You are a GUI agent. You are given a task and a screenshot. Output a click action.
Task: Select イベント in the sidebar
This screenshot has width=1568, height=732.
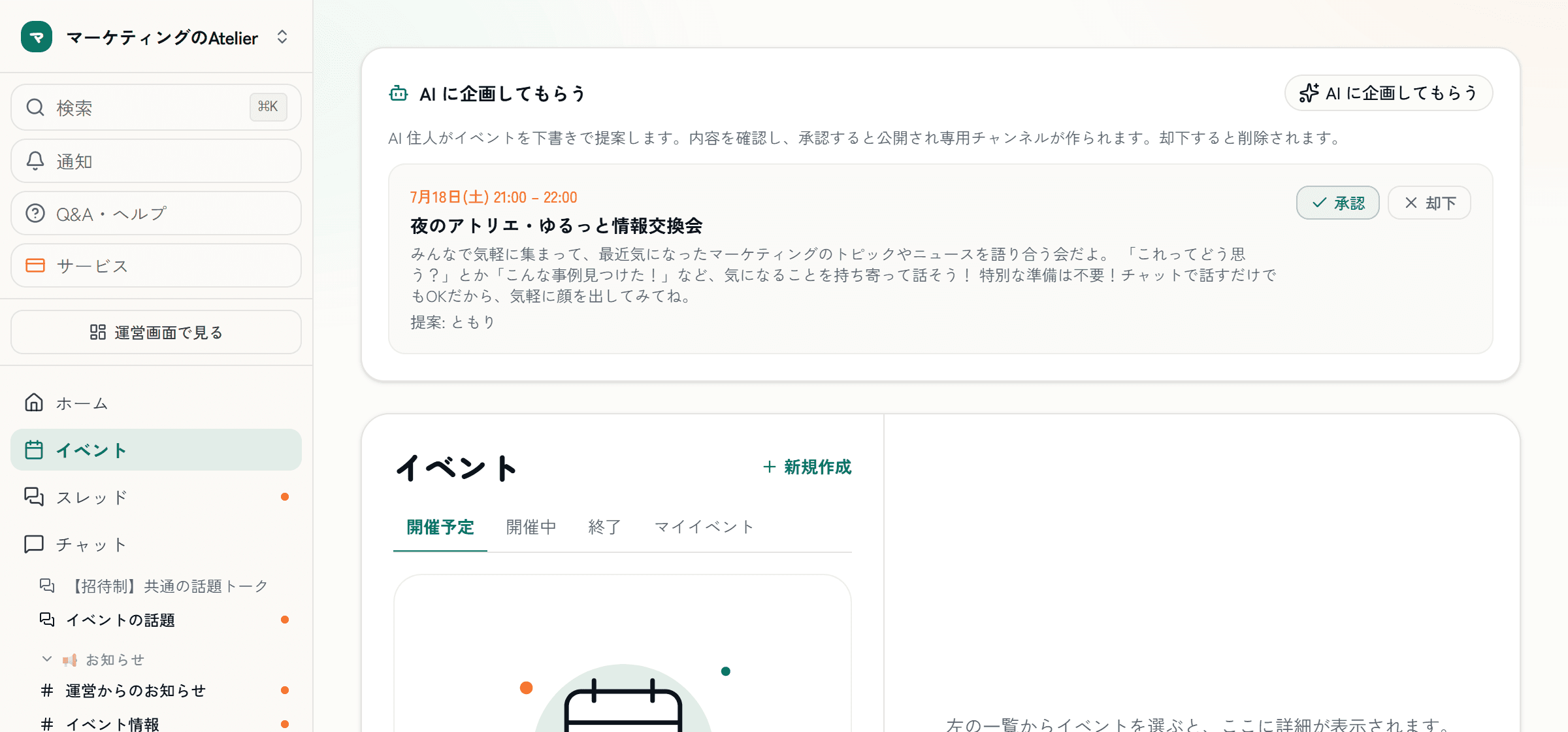pyautogui.click(x=156, y=450)
